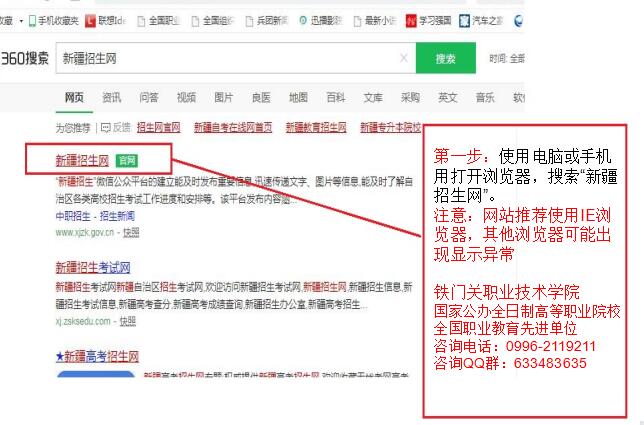Select the 地图 search tab
This screenshot has height=425, width=644.
pos(298,97)
